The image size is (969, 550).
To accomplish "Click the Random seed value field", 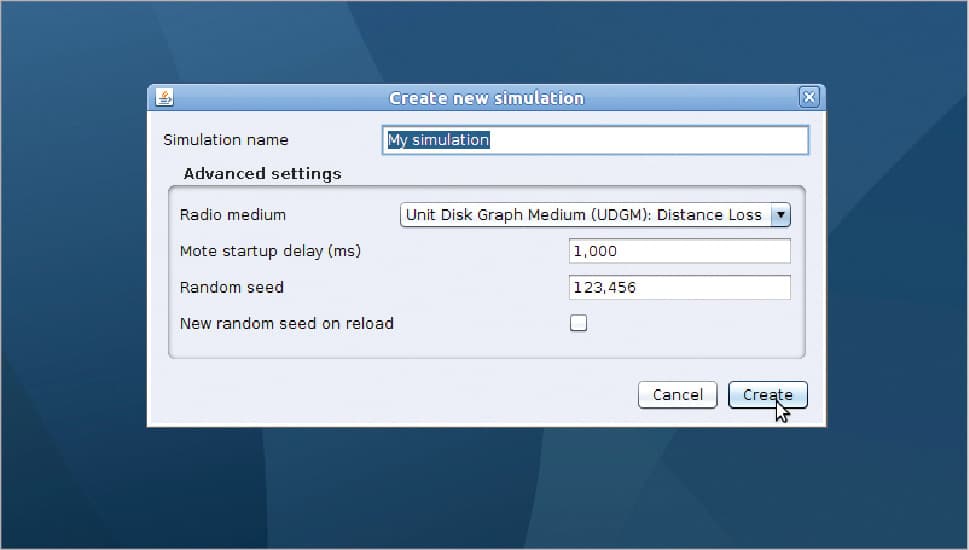I will 679,288.
